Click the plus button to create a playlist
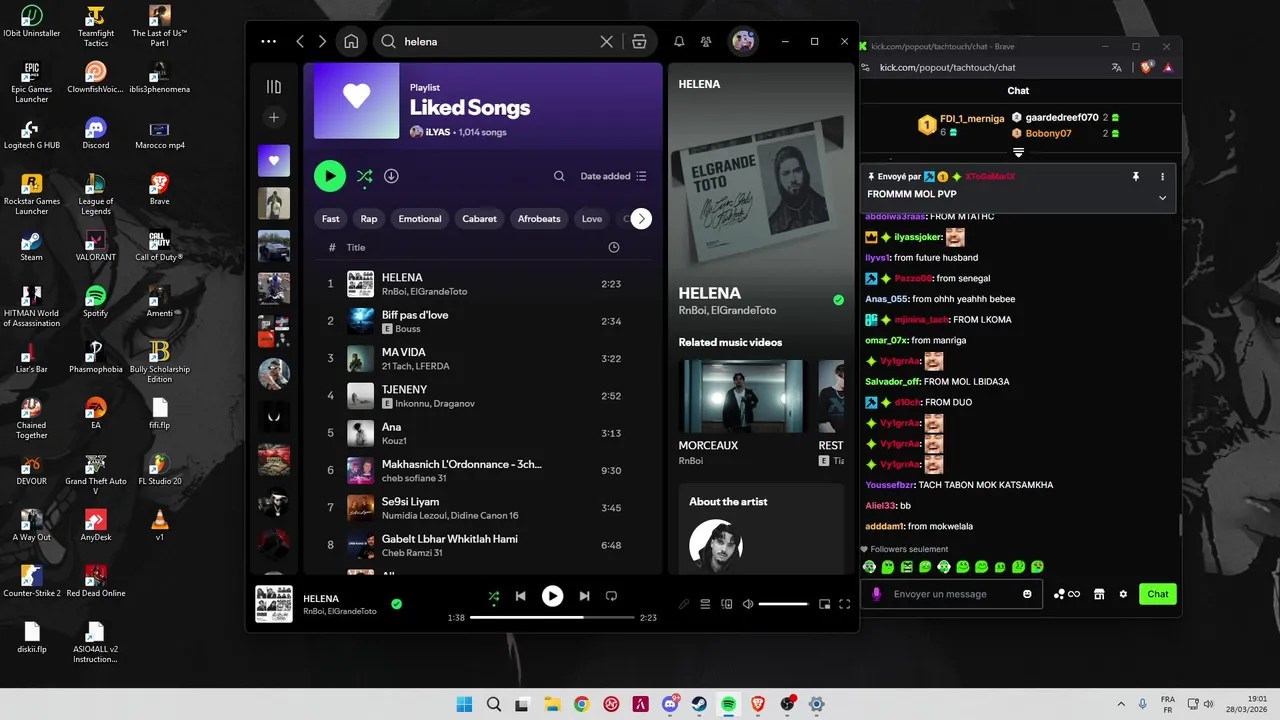The image size is (1280, 720). (x=274, y=117)
